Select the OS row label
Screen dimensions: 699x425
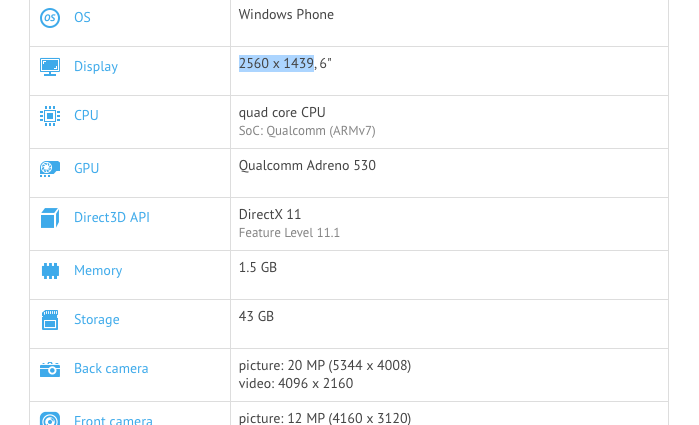point(82,18)
